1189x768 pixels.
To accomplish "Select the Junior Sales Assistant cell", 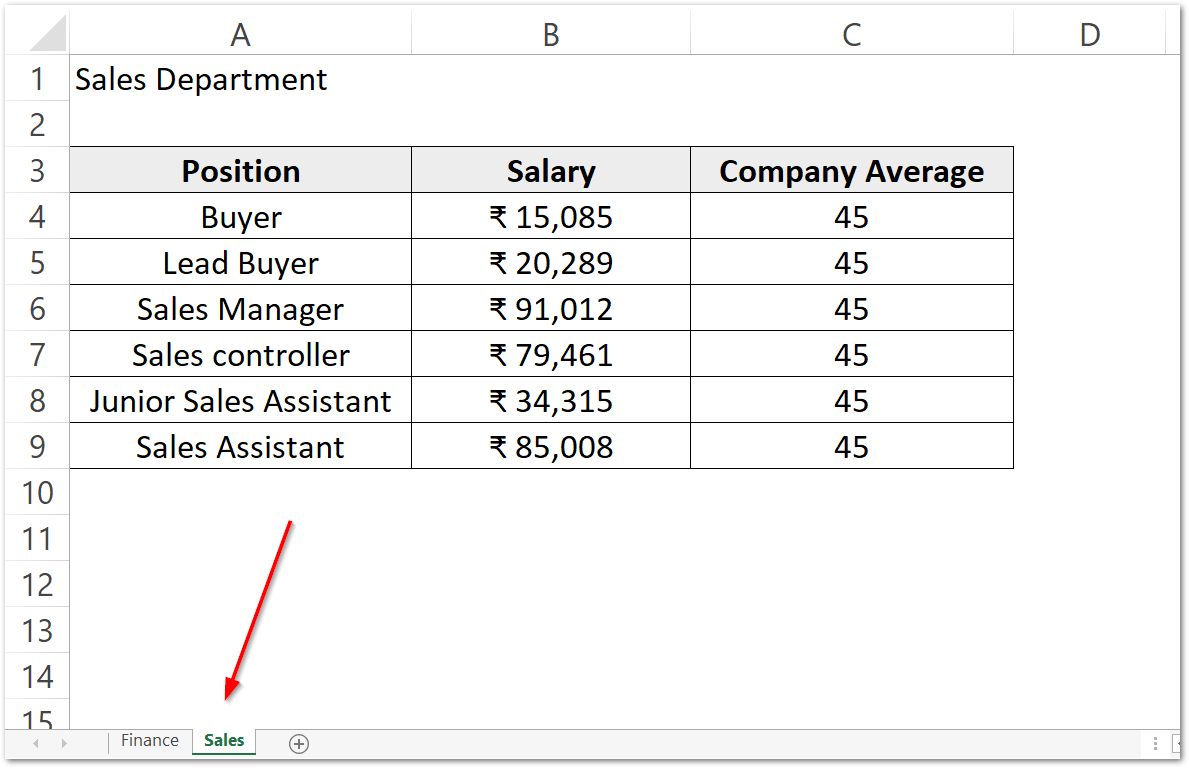I will coord(240,399).
